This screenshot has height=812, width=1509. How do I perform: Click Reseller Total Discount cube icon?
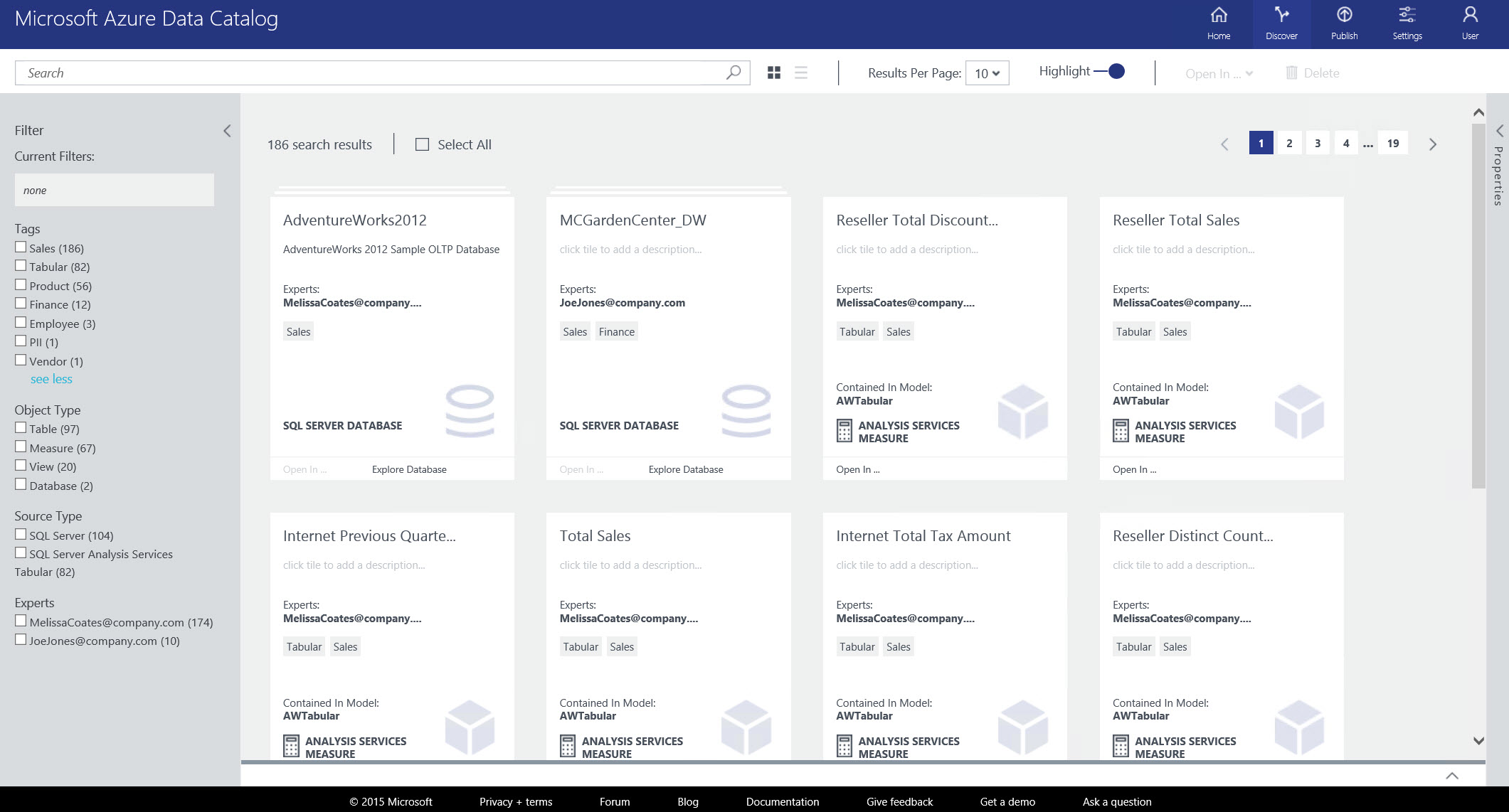point(1022,412)
